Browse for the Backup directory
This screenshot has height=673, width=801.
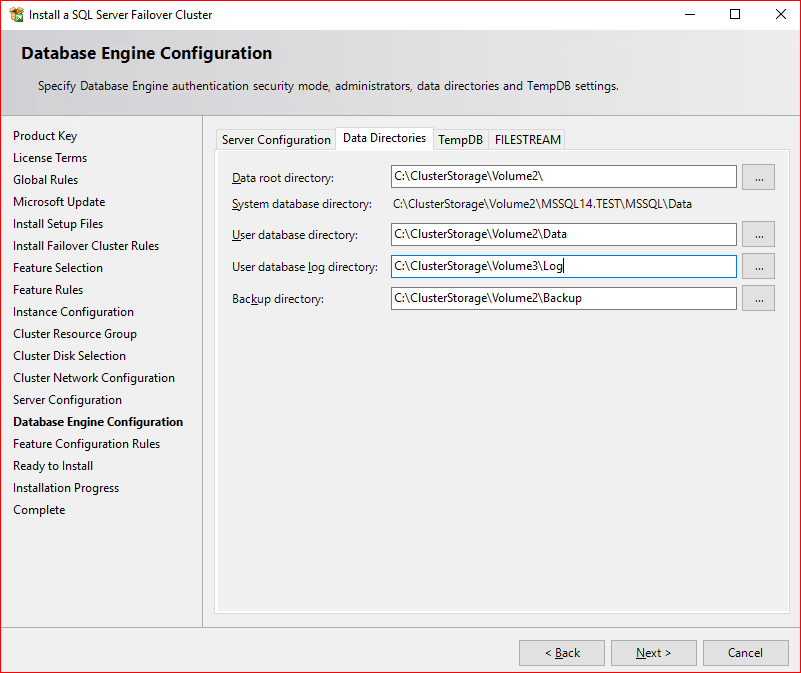pyautogui.click(x=758, y=298)
